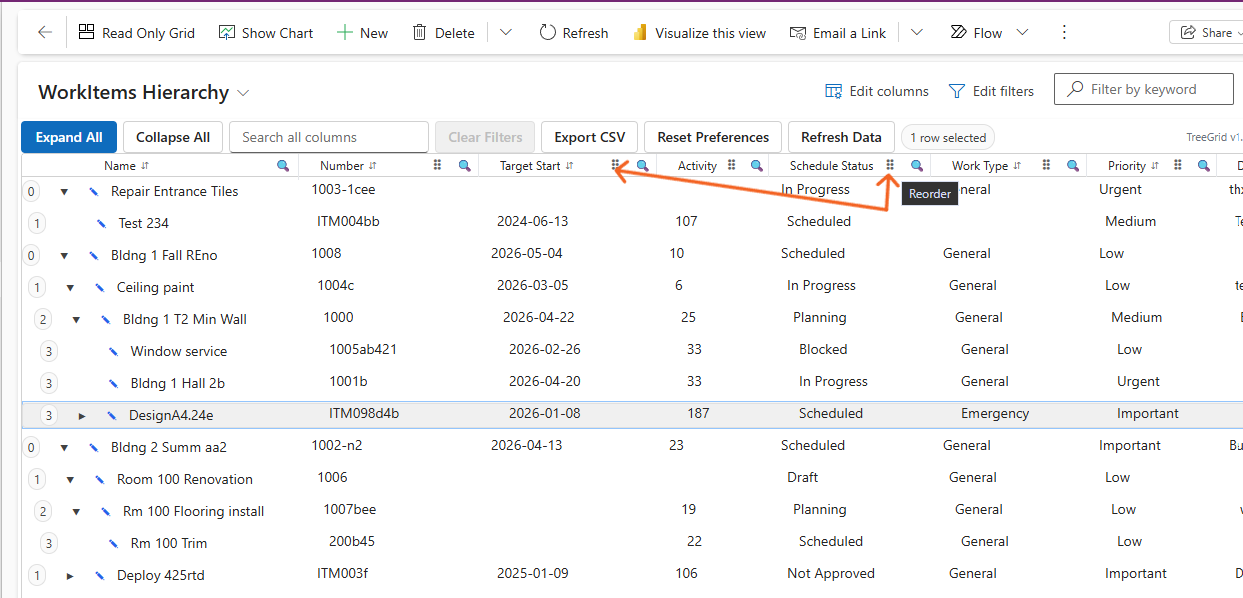The image size is (1243, 598).
Task: Click edit pencil for Repair Entrance Tiles
Action: 94,191
